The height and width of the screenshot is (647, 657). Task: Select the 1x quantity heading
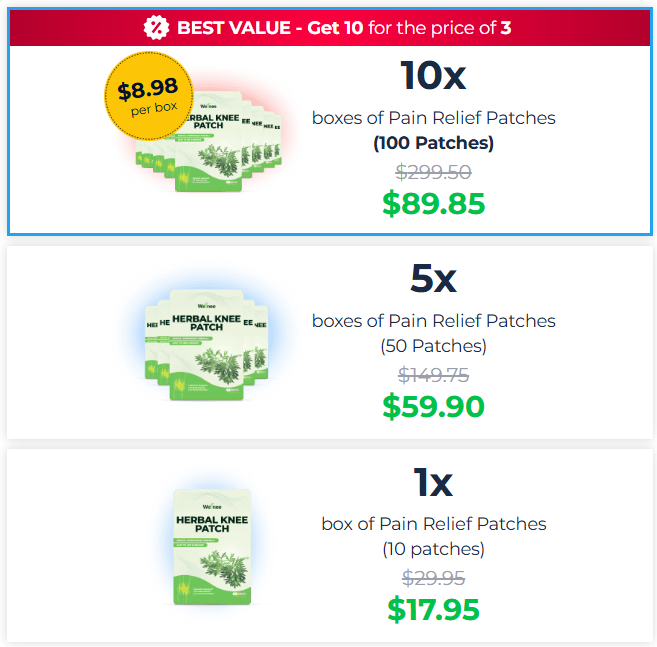[x=433, y=483]
